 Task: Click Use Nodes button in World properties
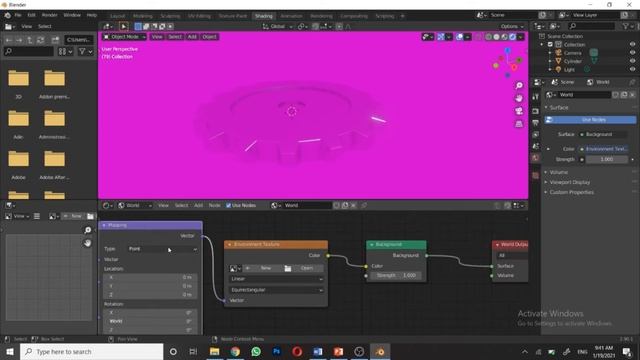[x=591, y=120]
